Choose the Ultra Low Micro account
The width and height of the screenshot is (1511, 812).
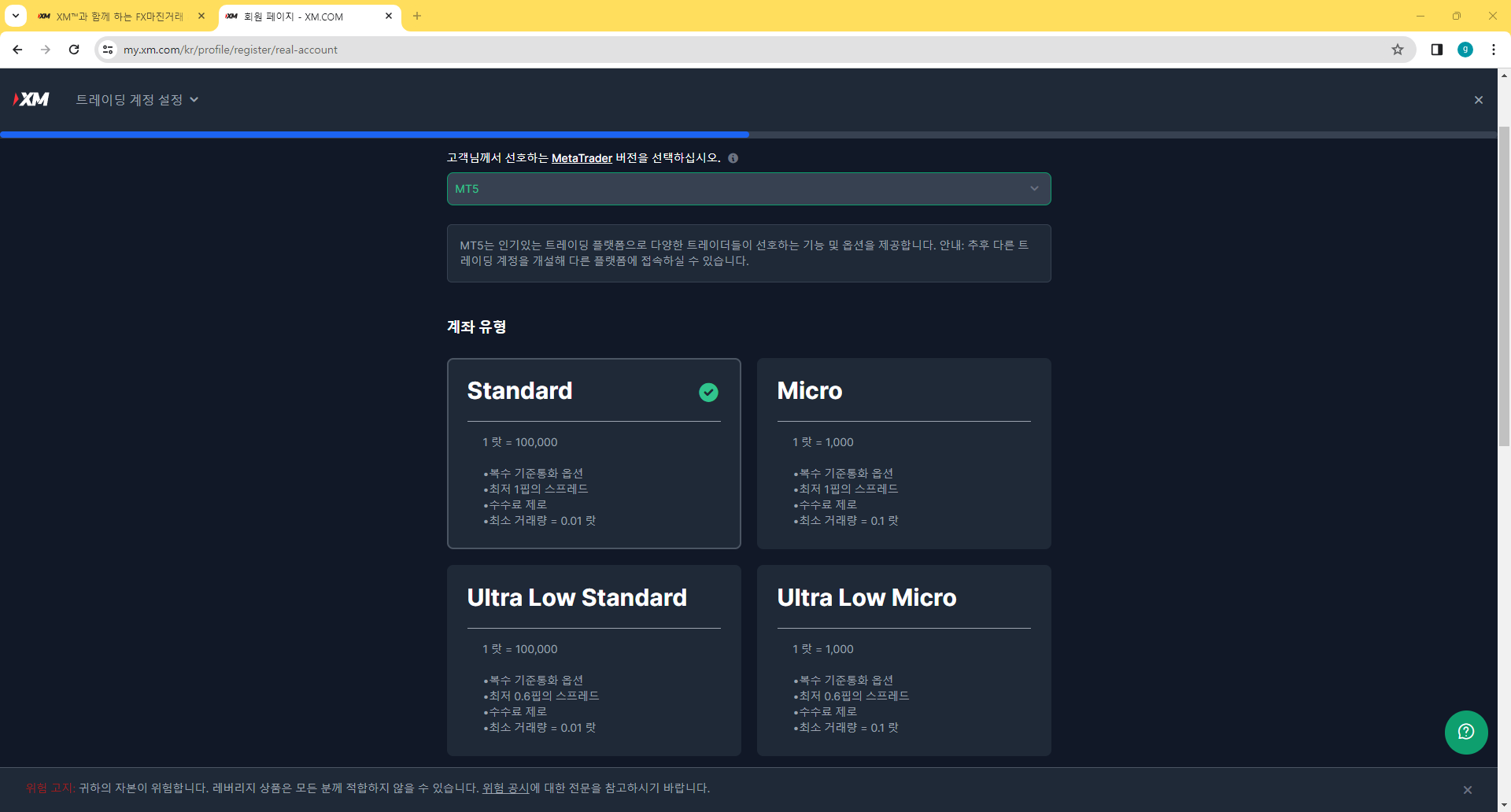pos(903,660)
